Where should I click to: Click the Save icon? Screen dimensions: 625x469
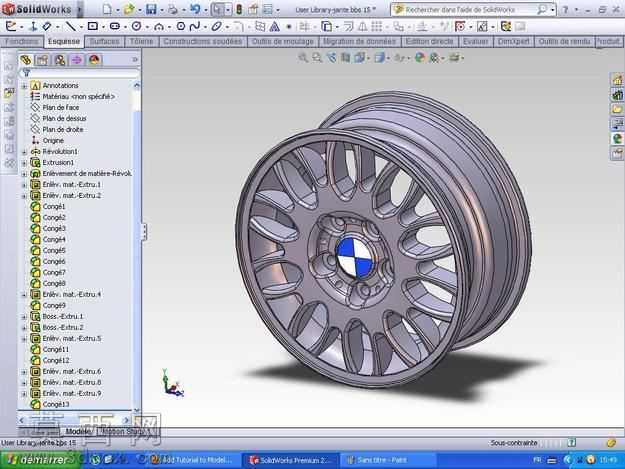(151, 9)
